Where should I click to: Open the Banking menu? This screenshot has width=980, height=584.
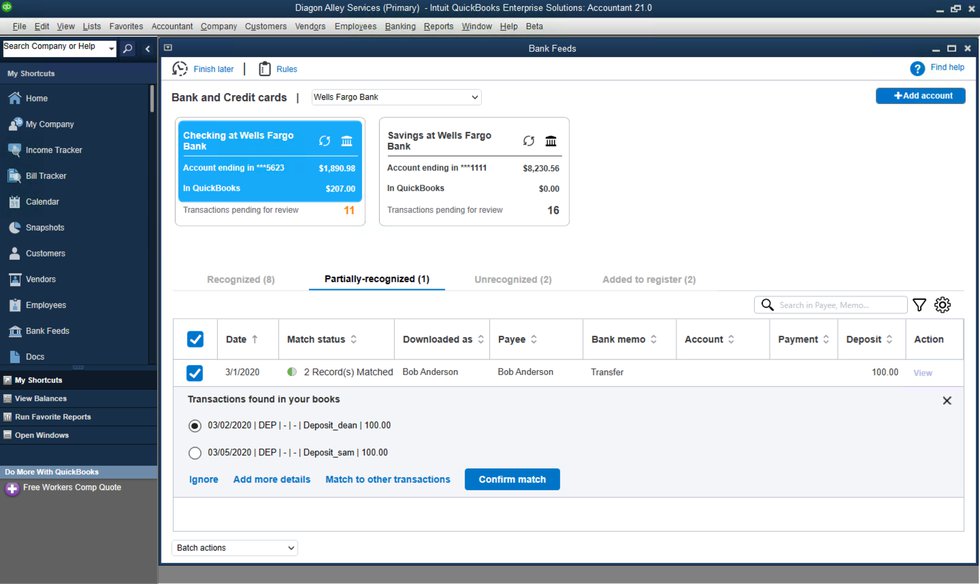400,26
